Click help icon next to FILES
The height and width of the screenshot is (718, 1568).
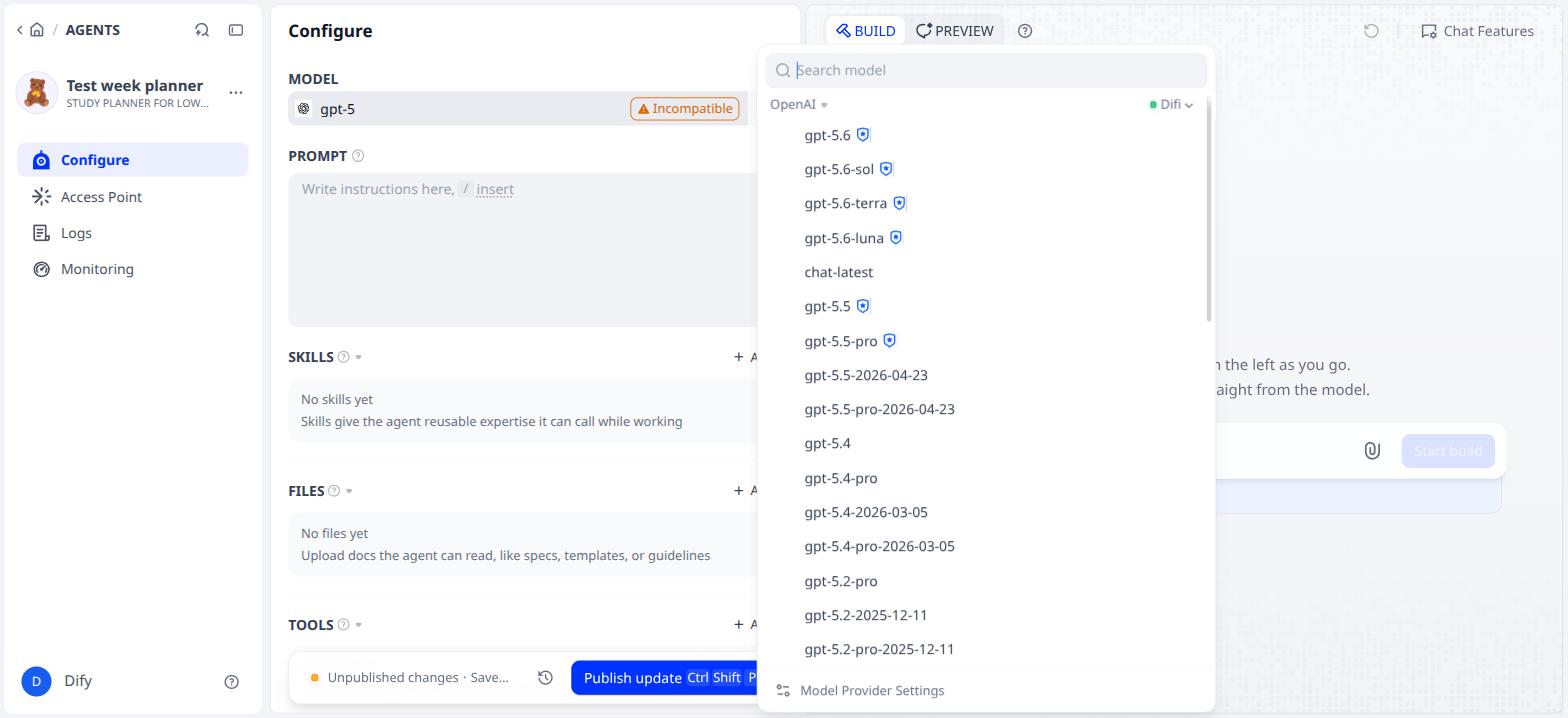tap(334, 491)
